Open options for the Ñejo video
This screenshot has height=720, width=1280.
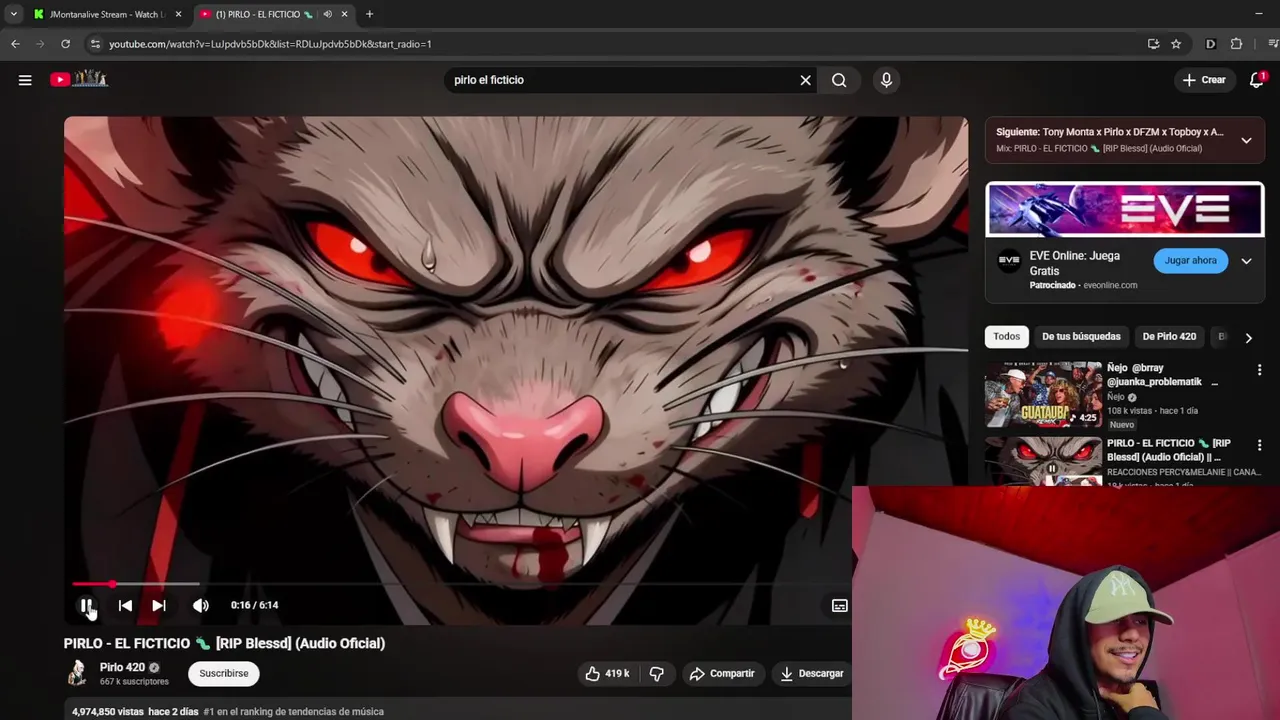click(1259, 370)
